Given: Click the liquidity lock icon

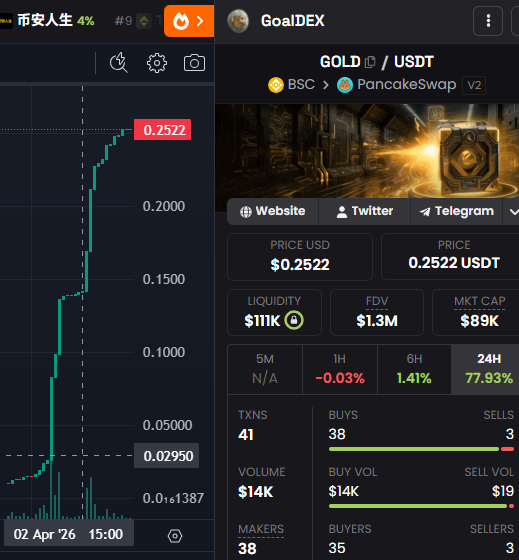Looking at the screenshot, I should coord(294,320).
